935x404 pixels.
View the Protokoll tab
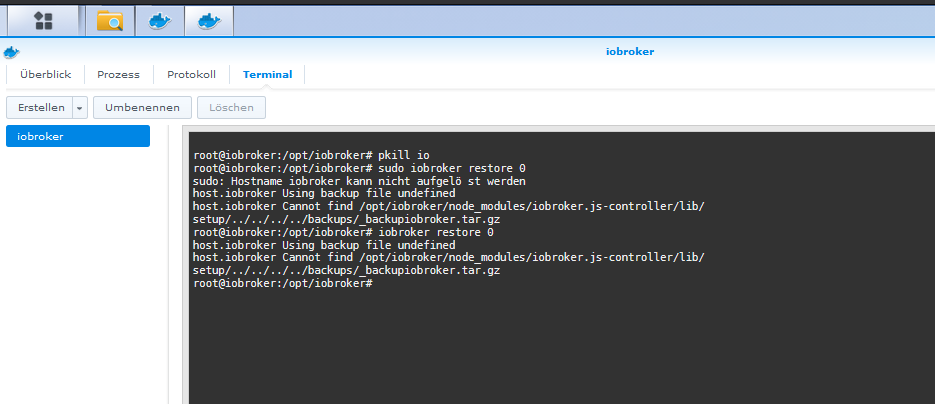[x=191, y=75]
